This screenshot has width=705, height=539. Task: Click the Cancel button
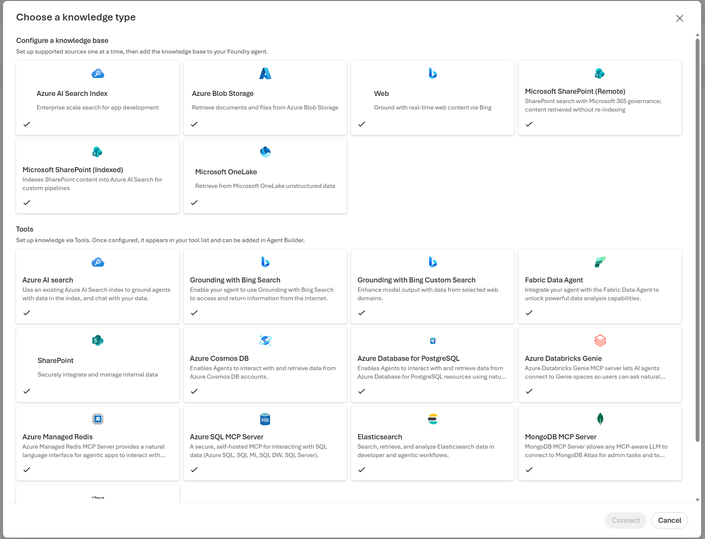click(669, 520)
